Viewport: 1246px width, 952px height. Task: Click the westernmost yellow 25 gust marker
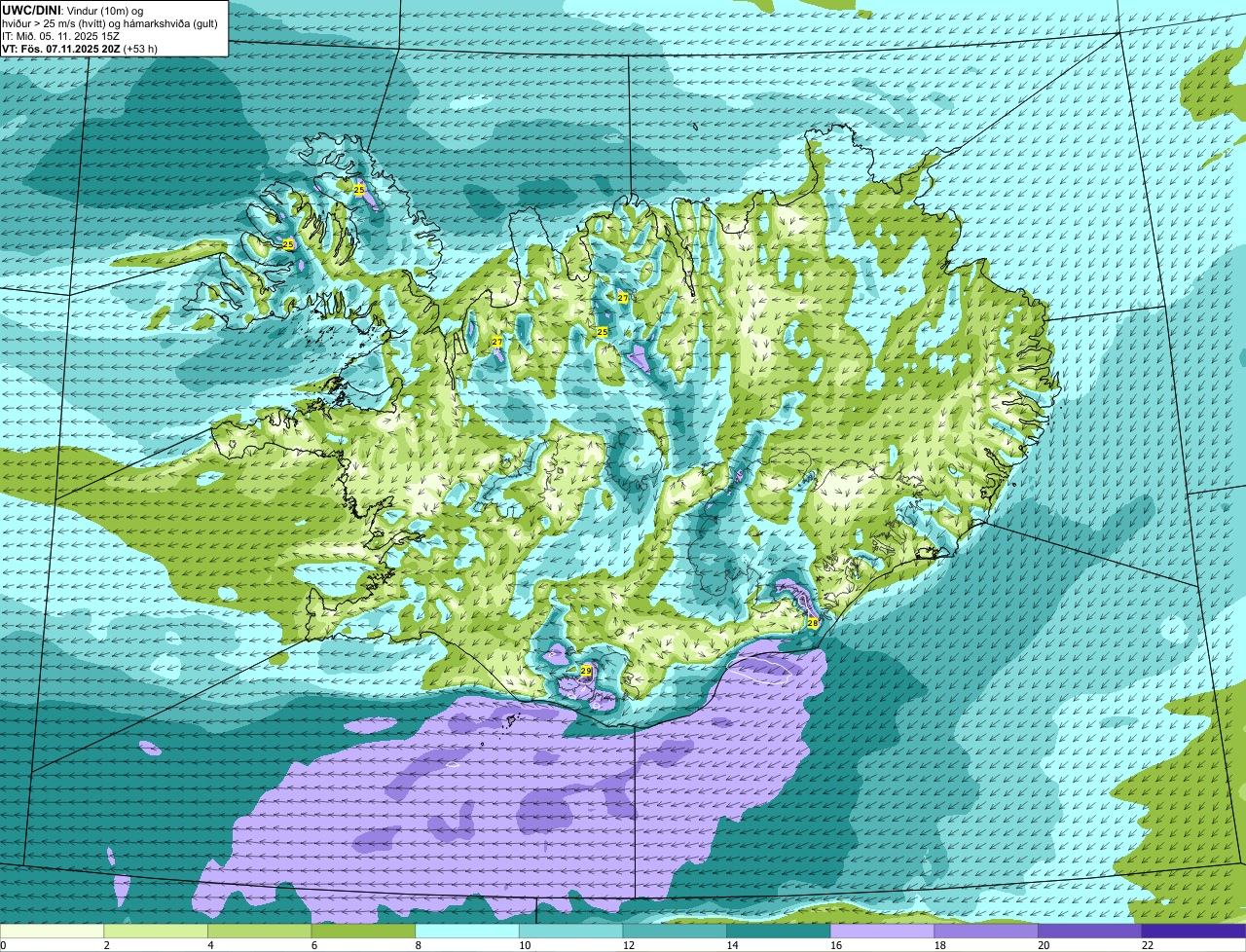point(288,244)
